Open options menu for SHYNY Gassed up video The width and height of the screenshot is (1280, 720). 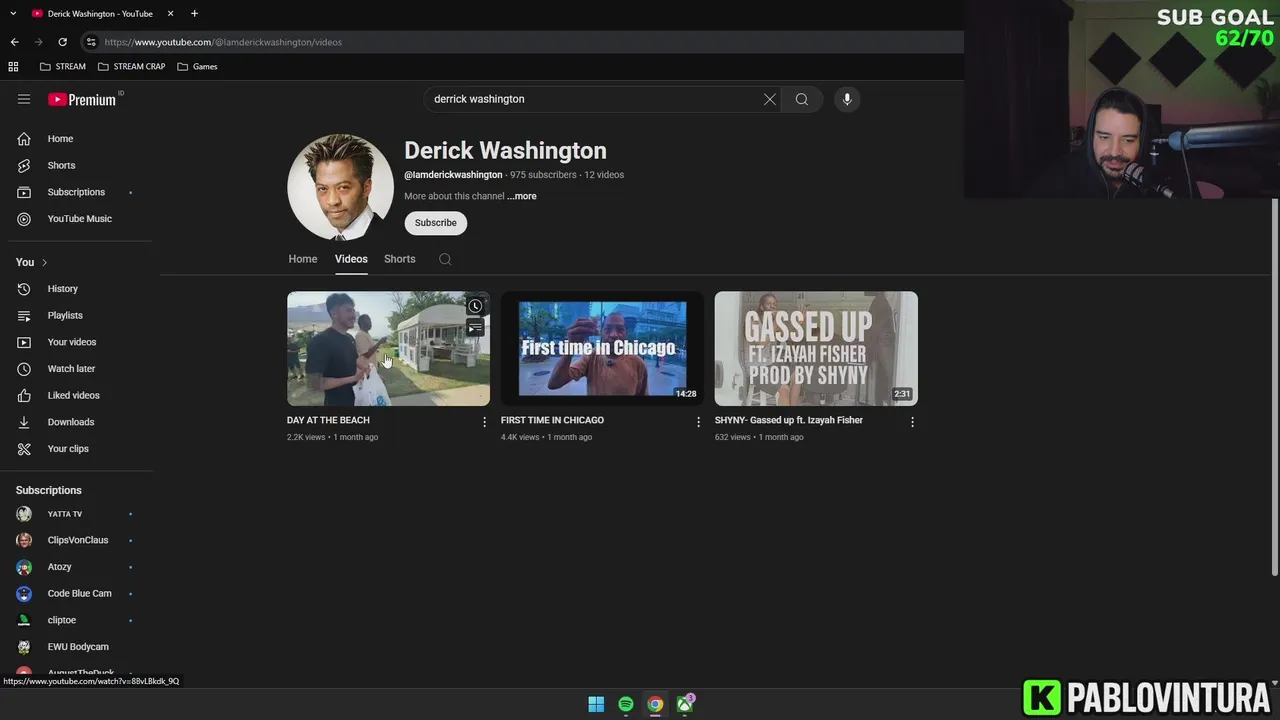(912, 422)
